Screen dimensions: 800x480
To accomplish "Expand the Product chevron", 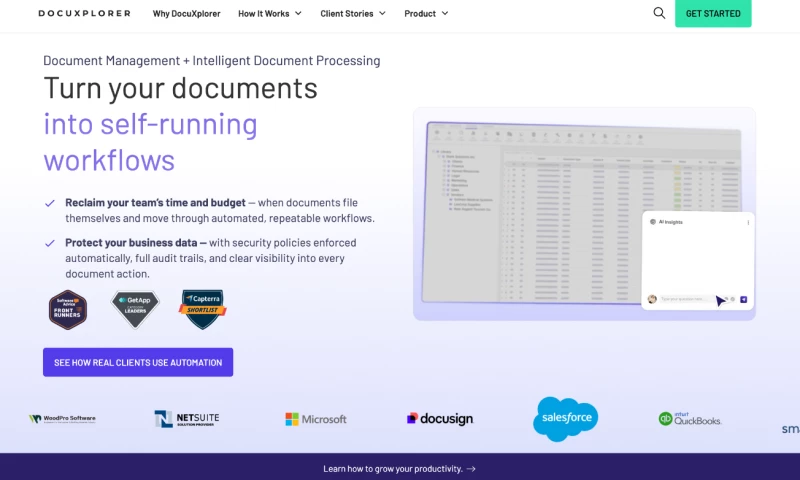I will [x=445, y=13].
